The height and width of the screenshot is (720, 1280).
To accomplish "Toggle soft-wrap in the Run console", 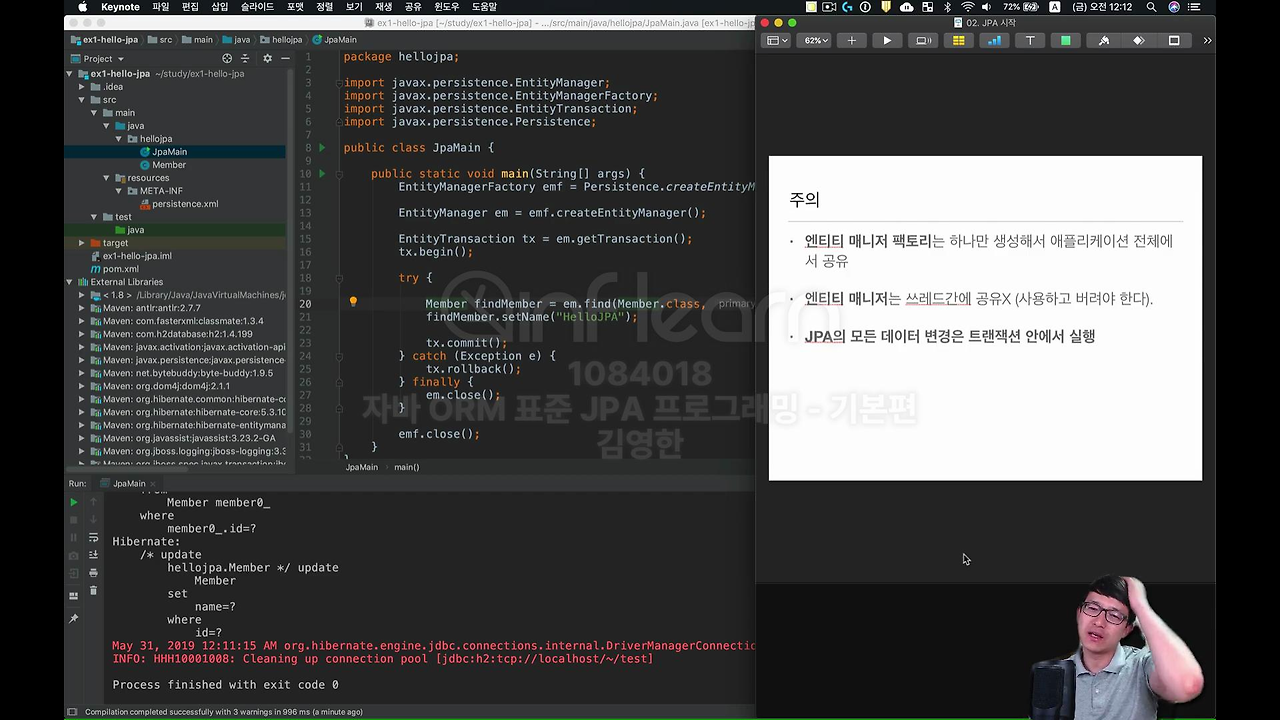I will tap(93, 537).
